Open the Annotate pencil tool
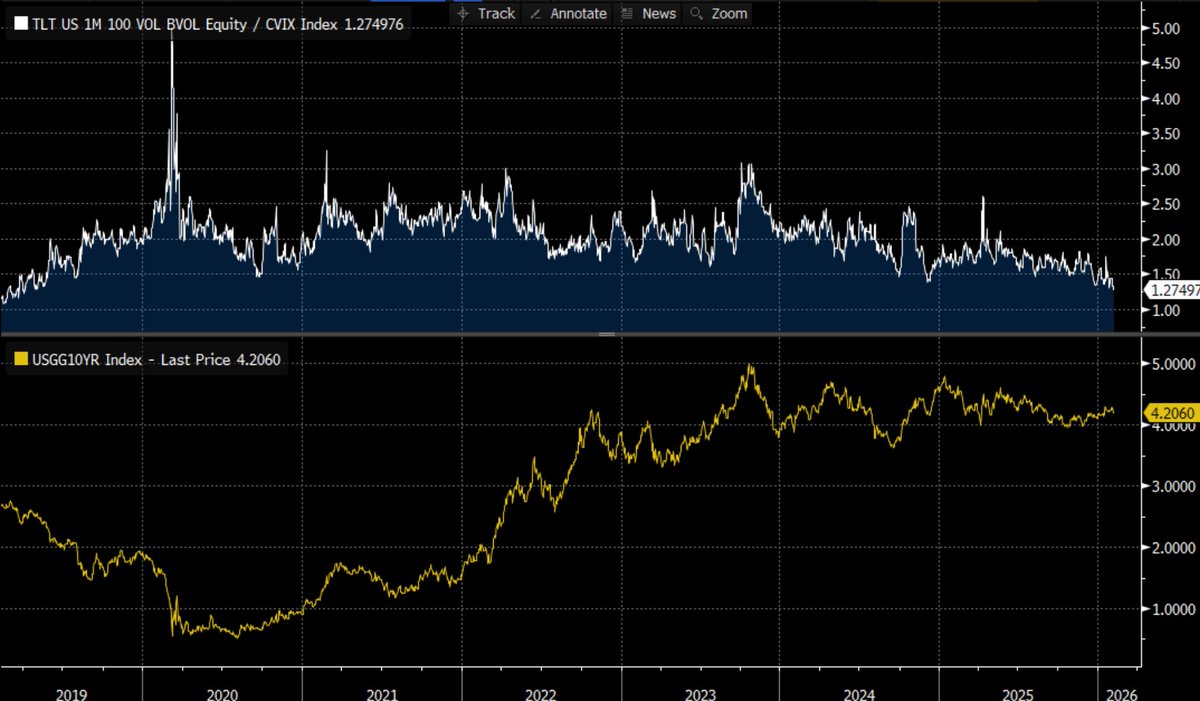The width and height of the screenshot is (1200, 701). [567, 13]
